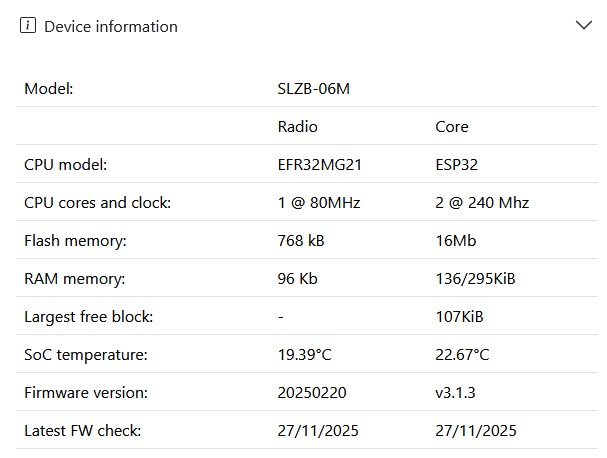607x458 pixels.
Task: Click the Core column header
Action: 452,127
